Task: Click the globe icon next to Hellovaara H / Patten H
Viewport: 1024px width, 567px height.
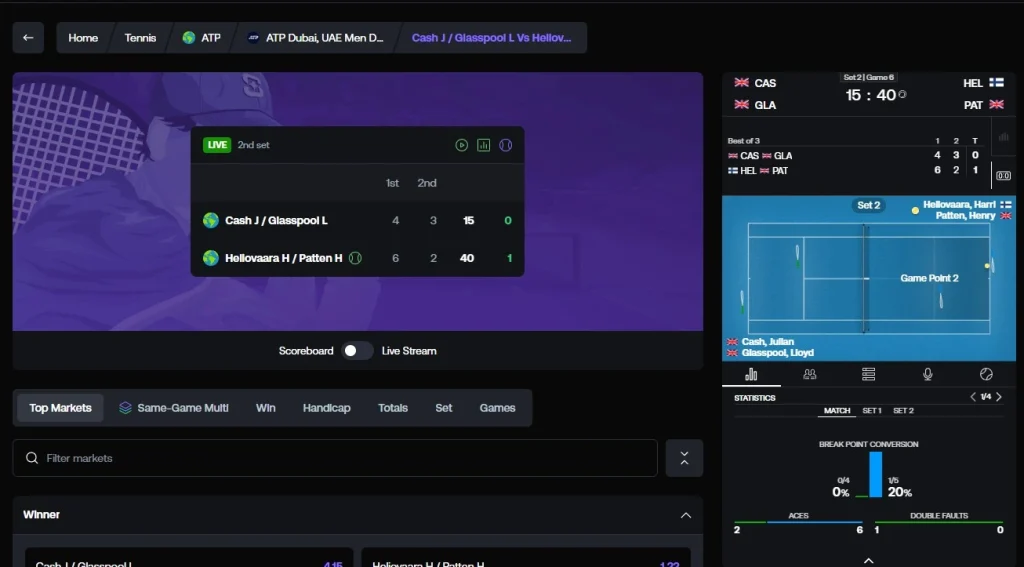Action: [210, 258]
